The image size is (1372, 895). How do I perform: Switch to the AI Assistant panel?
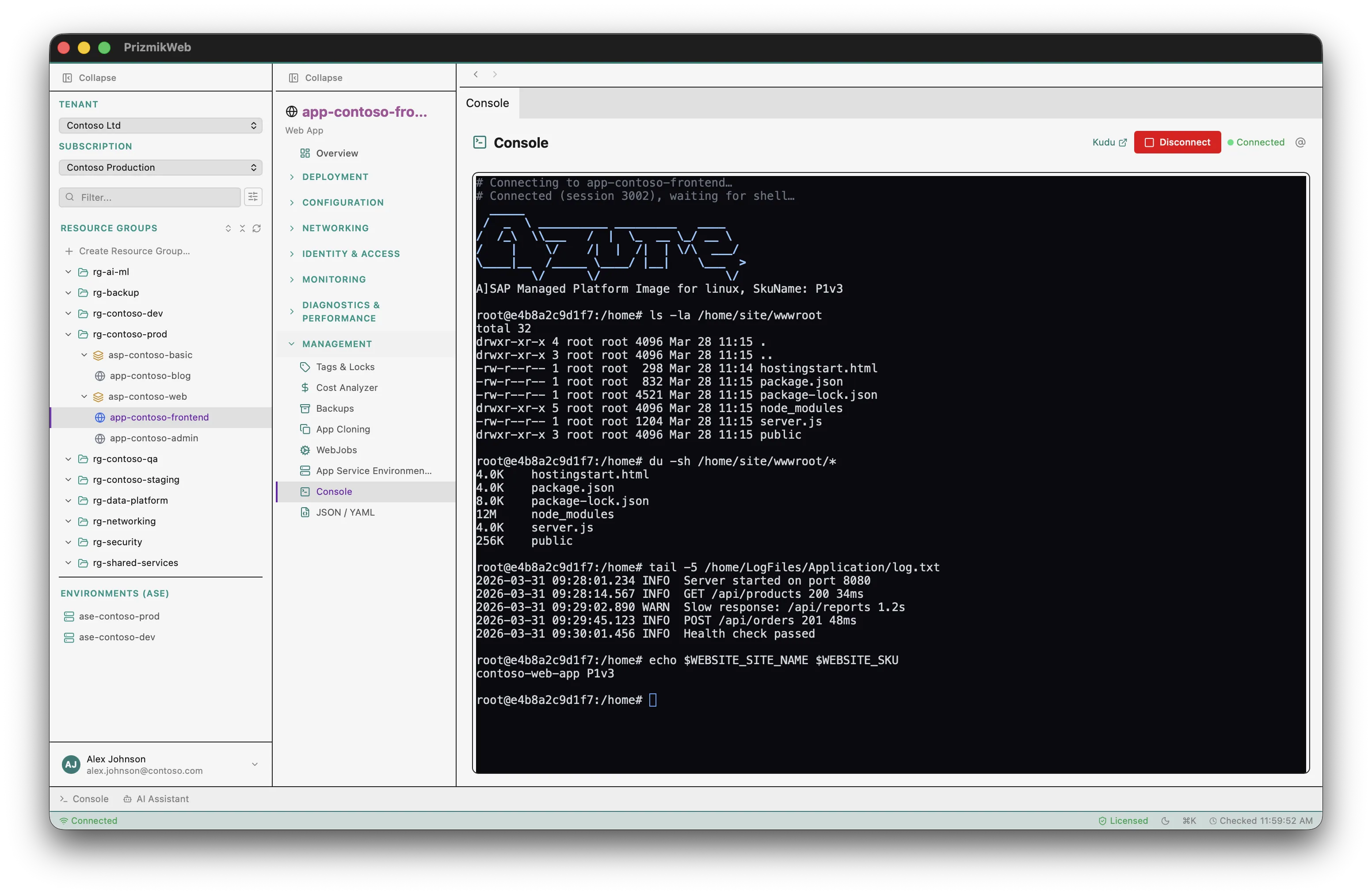tap(156, 799)
